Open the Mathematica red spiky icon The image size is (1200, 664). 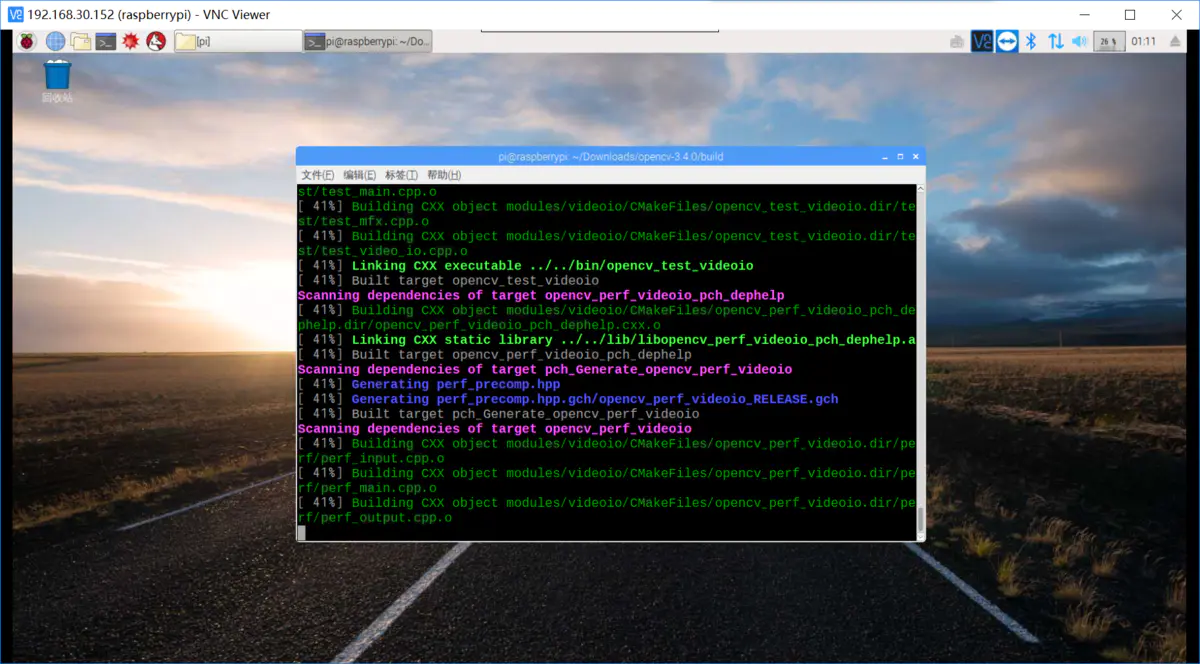(x=130, y=41)
